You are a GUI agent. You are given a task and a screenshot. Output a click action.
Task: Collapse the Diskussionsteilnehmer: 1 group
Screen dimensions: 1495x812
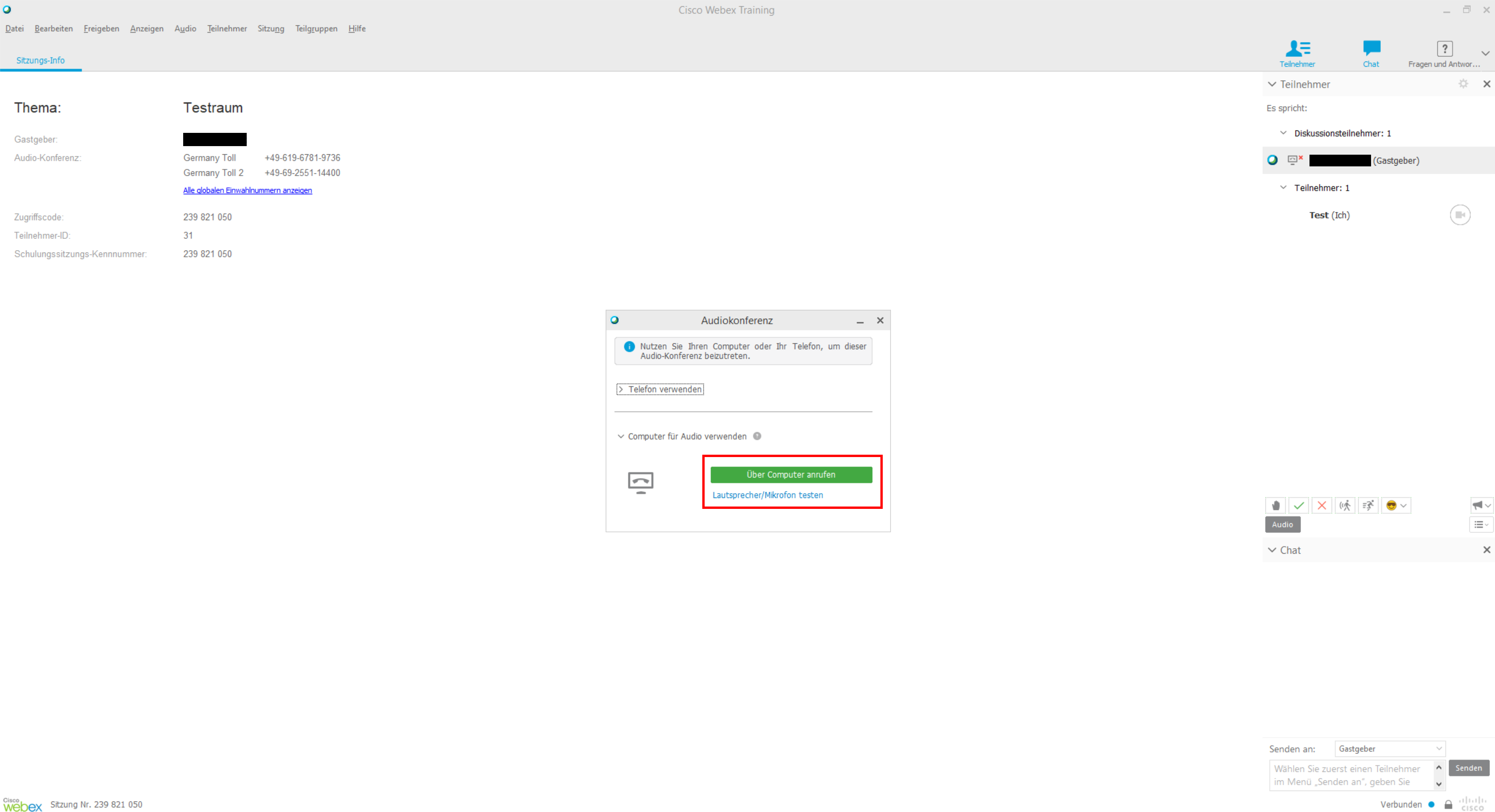tap(1283, 133)
